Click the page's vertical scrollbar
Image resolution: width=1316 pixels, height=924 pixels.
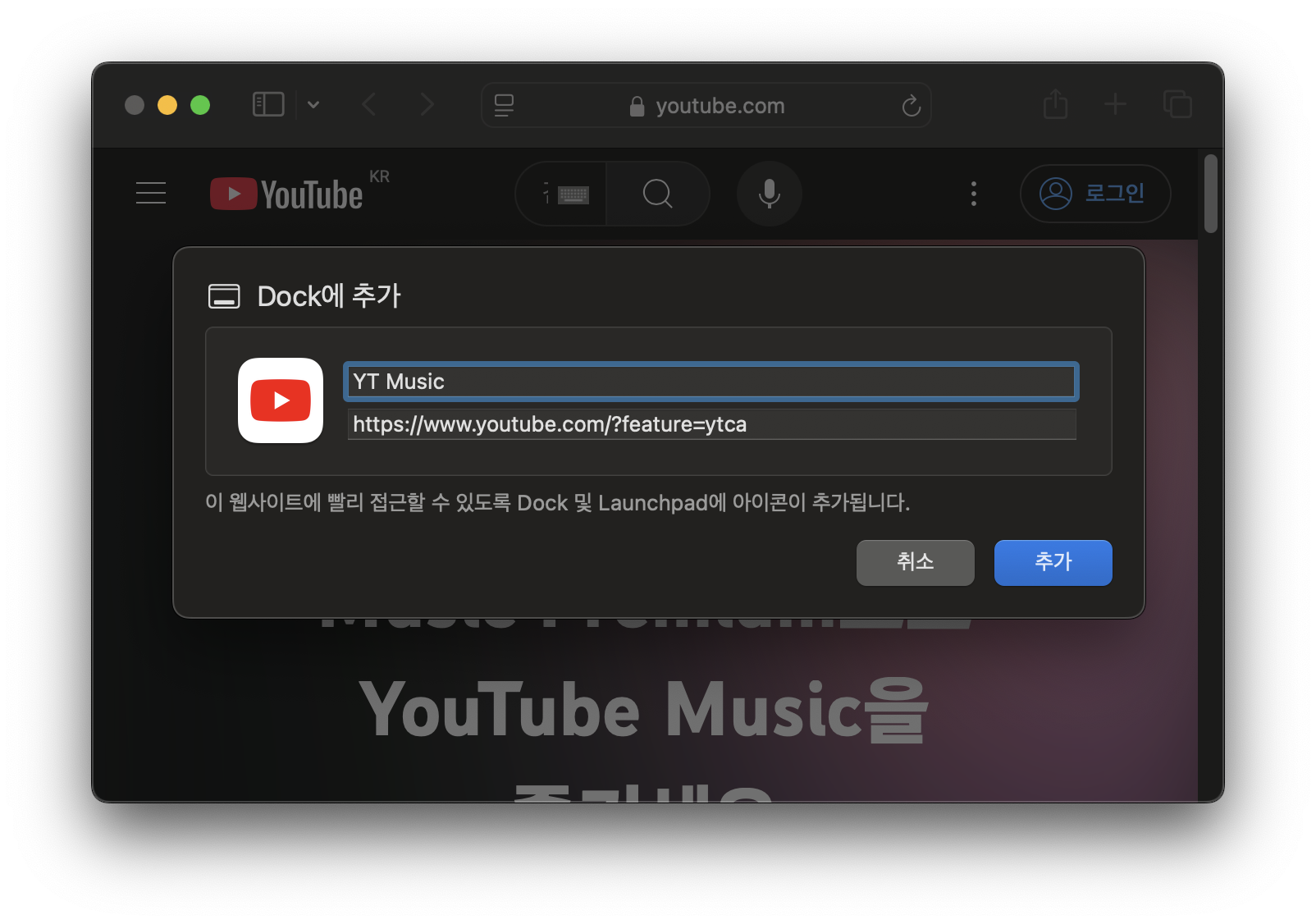1211,194
